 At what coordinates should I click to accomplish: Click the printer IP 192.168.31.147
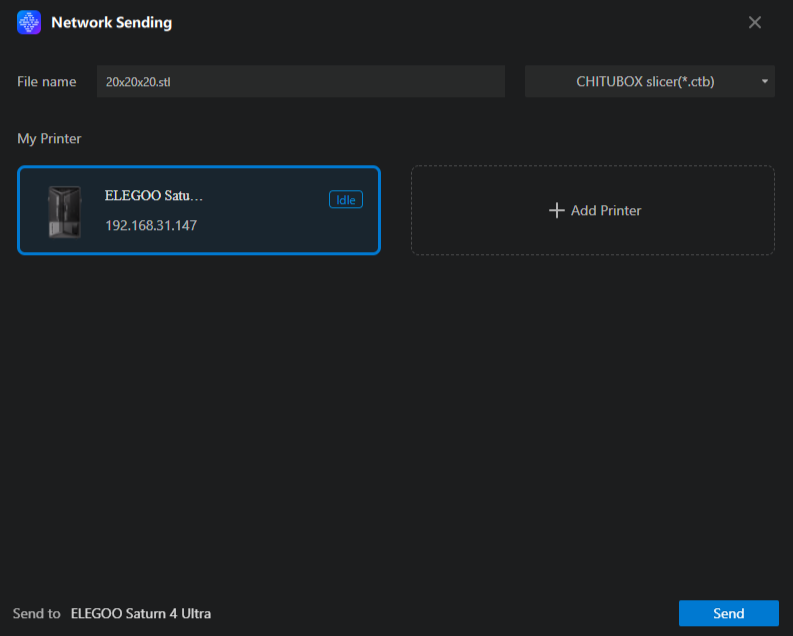click(x=151, y=225)
